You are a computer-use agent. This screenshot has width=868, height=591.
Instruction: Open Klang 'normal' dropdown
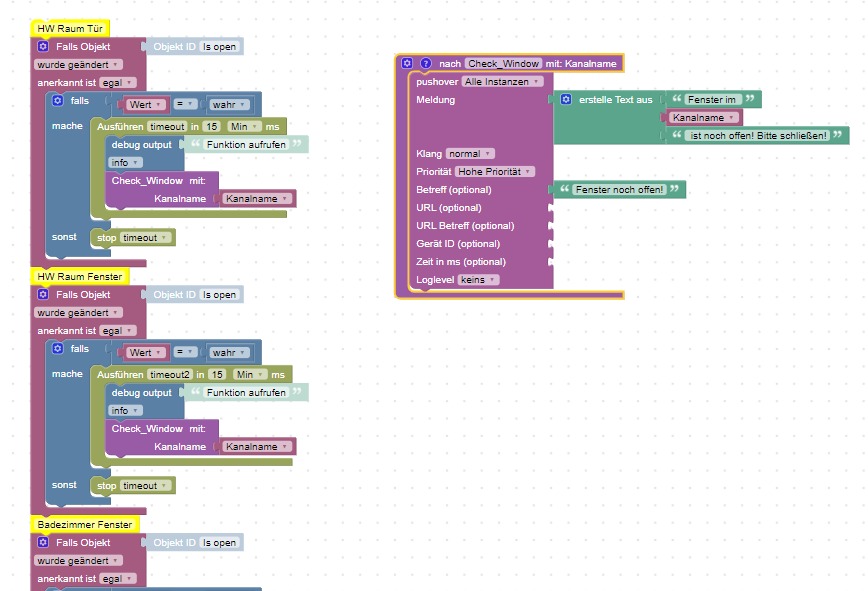tap(470, 154)
